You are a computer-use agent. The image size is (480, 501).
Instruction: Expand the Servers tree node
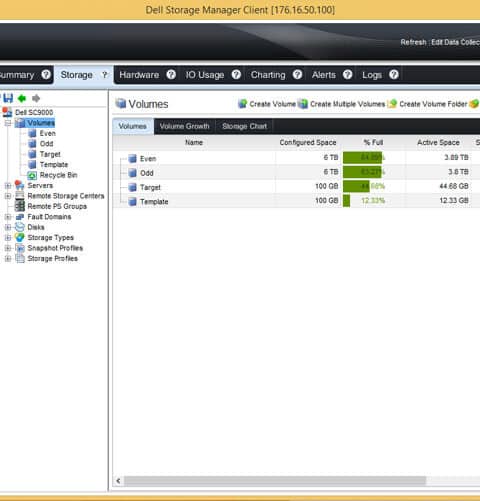(8, 186)
